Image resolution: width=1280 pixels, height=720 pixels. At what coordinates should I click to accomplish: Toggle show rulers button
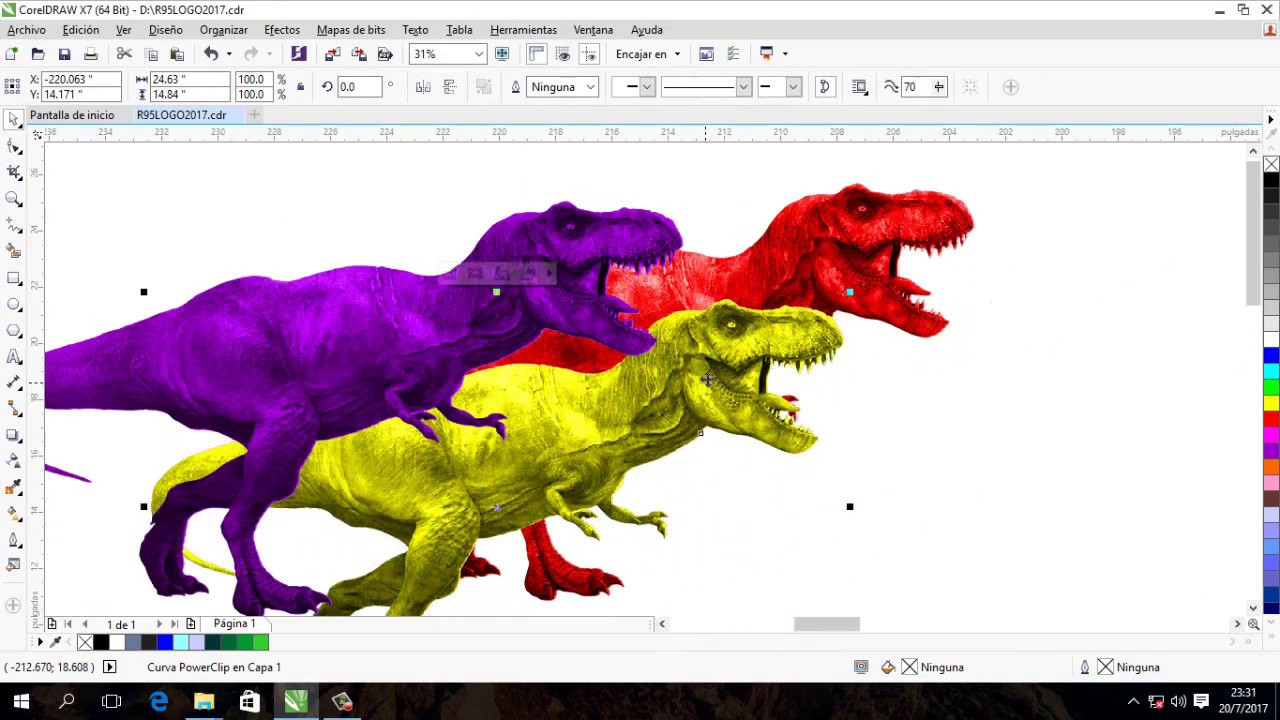(536, 54)
